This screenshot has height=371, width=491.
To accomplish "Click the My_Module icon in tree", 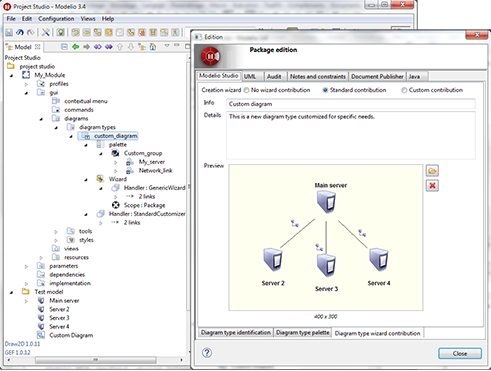I will click(x=26, y=75).
